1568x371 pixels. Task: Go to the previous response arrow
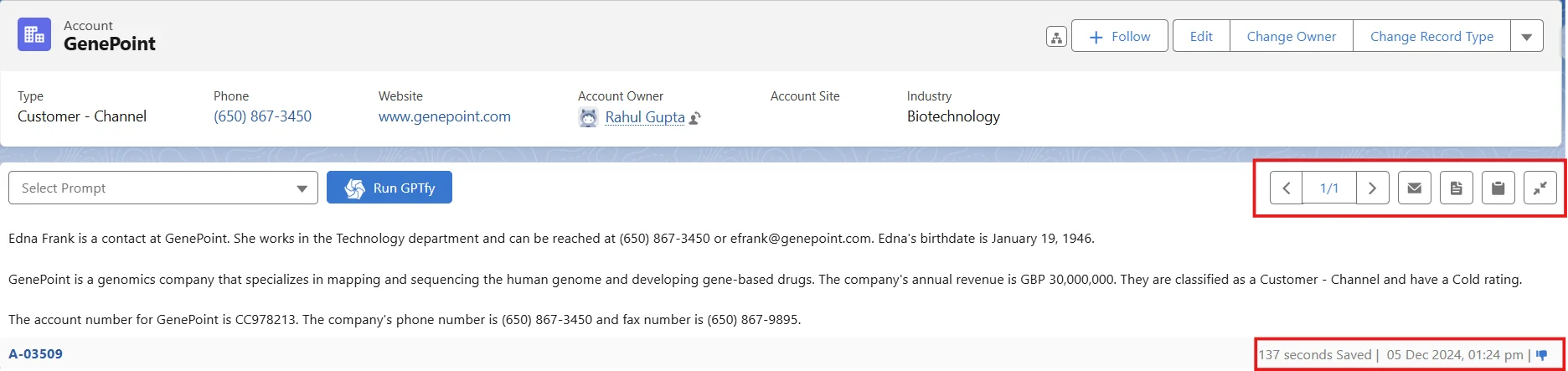1287,188
